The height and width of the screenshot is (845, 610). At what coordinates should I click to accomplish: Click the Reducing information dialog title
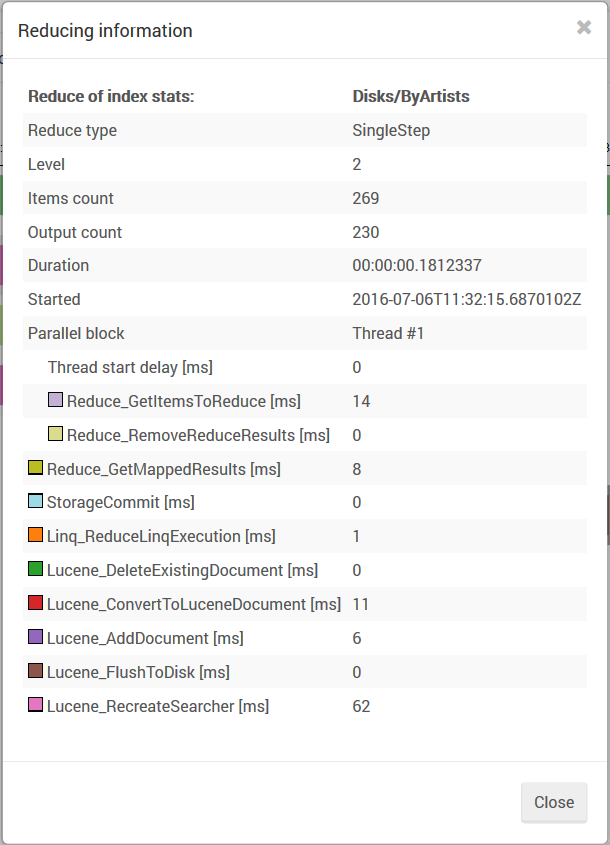(105, 31)
